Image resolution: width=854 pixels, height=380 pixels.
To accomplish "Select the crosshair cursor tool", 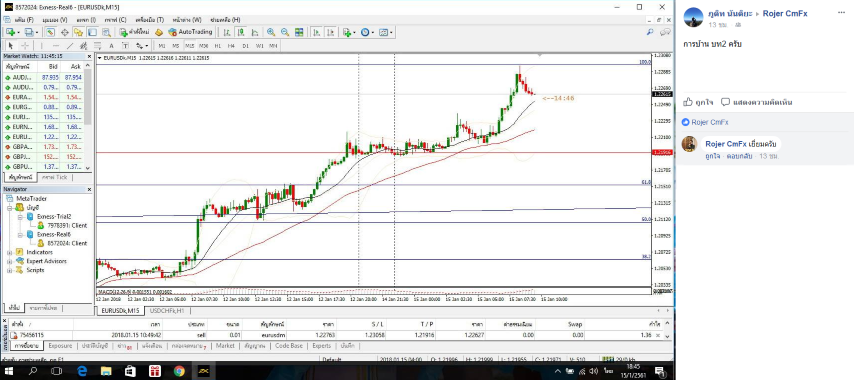I will point(25,46).
